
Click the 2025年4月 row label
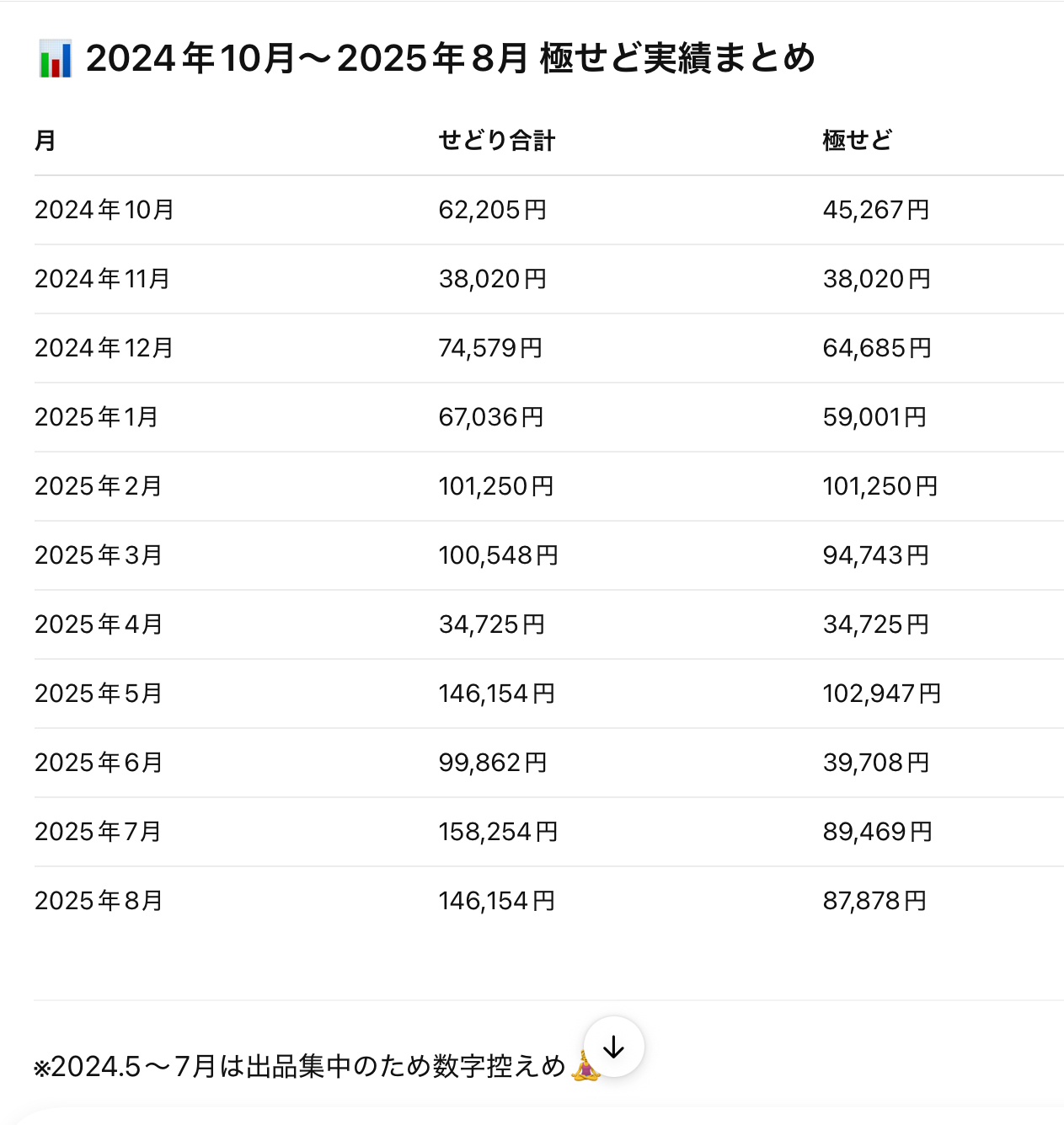[x=99, y=624]
